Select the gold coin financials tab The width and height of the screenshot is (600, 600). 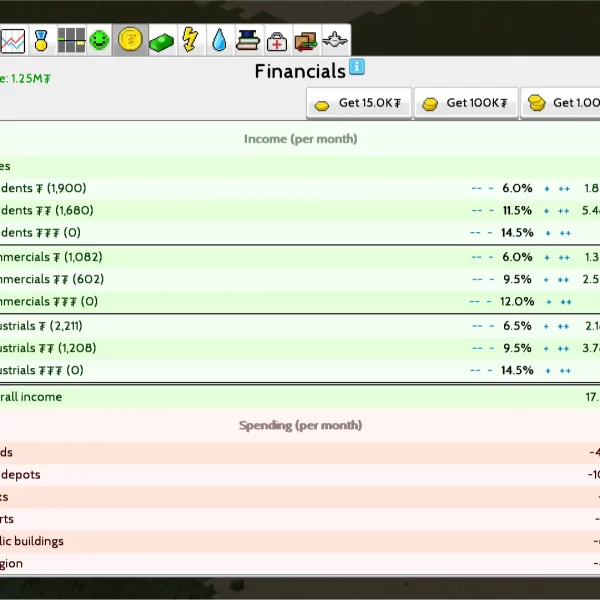[129, 41]
